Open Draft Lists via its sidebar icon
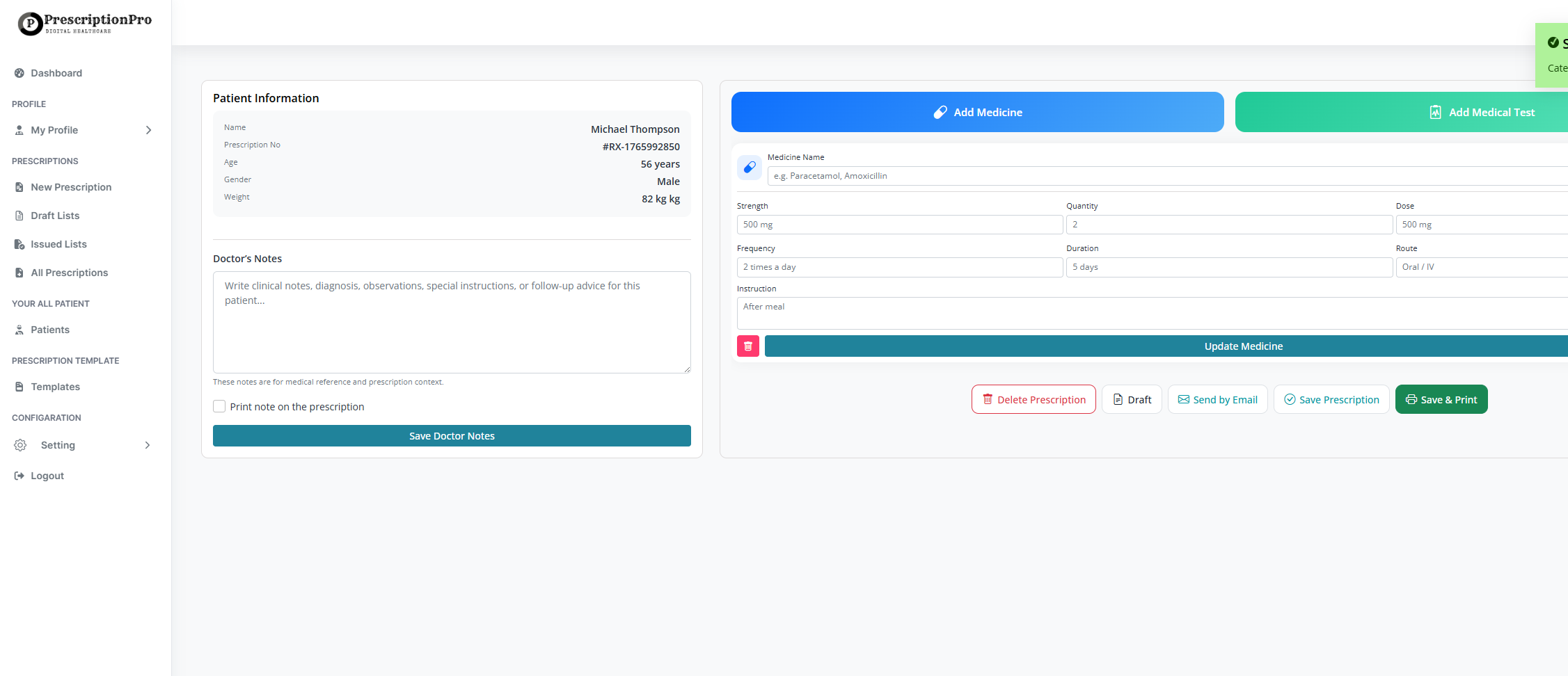Screen dimensions: 1568x676 click(x=18, y=216)
